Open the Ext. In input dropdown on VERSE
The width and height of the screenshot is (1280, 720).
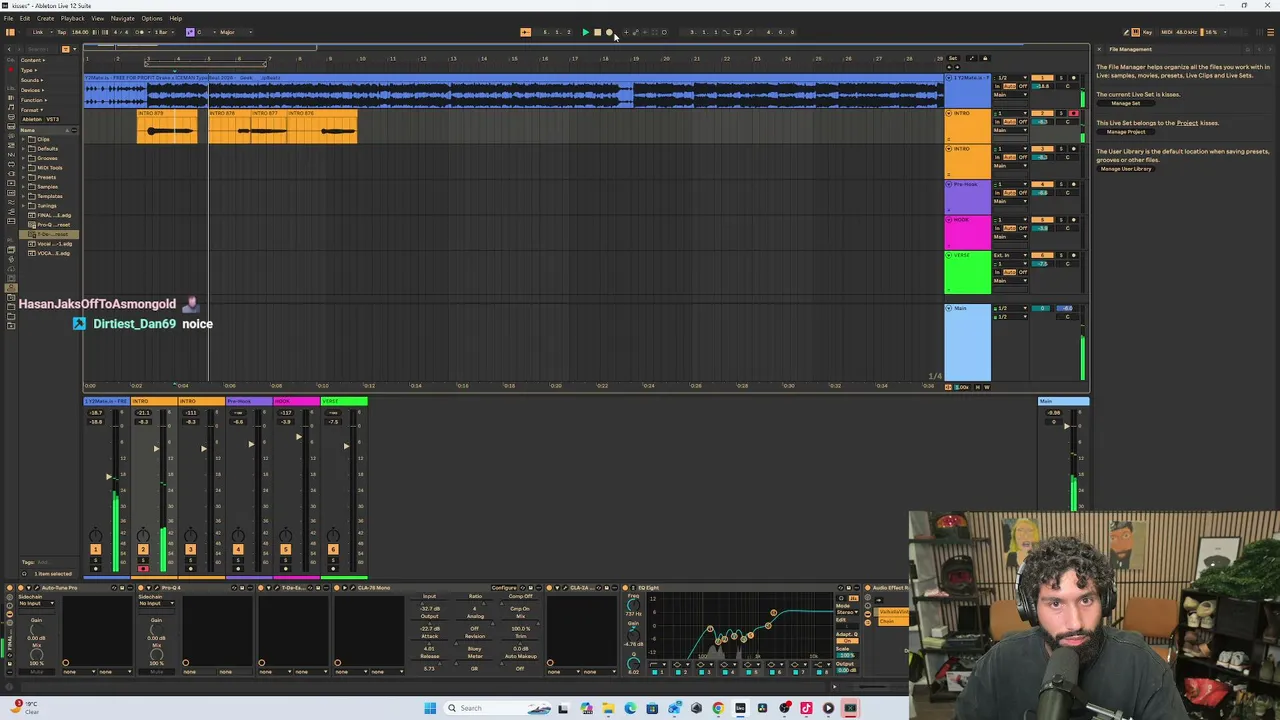pos(1008,255)
